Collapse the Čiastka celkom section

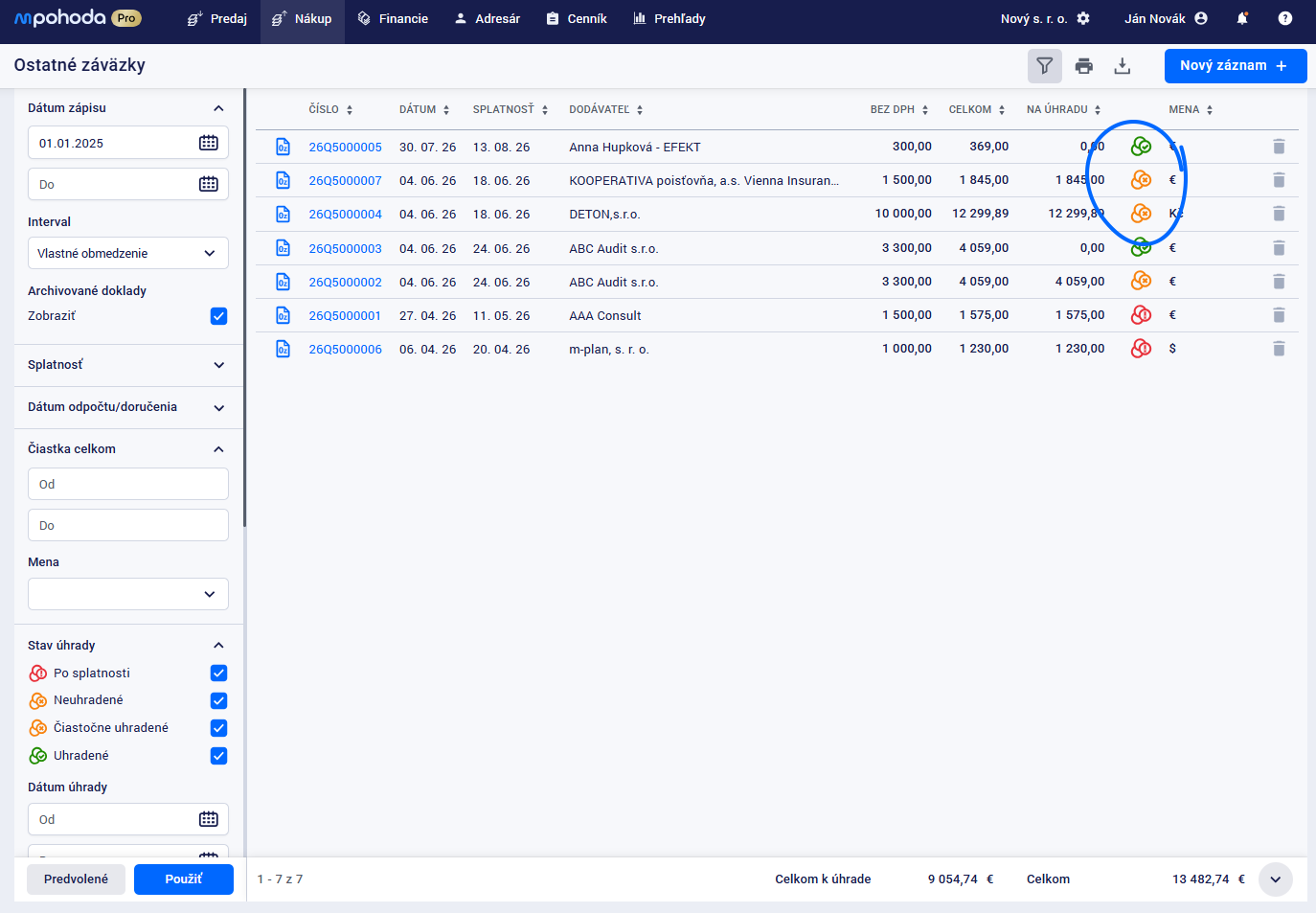coord(218,449)
